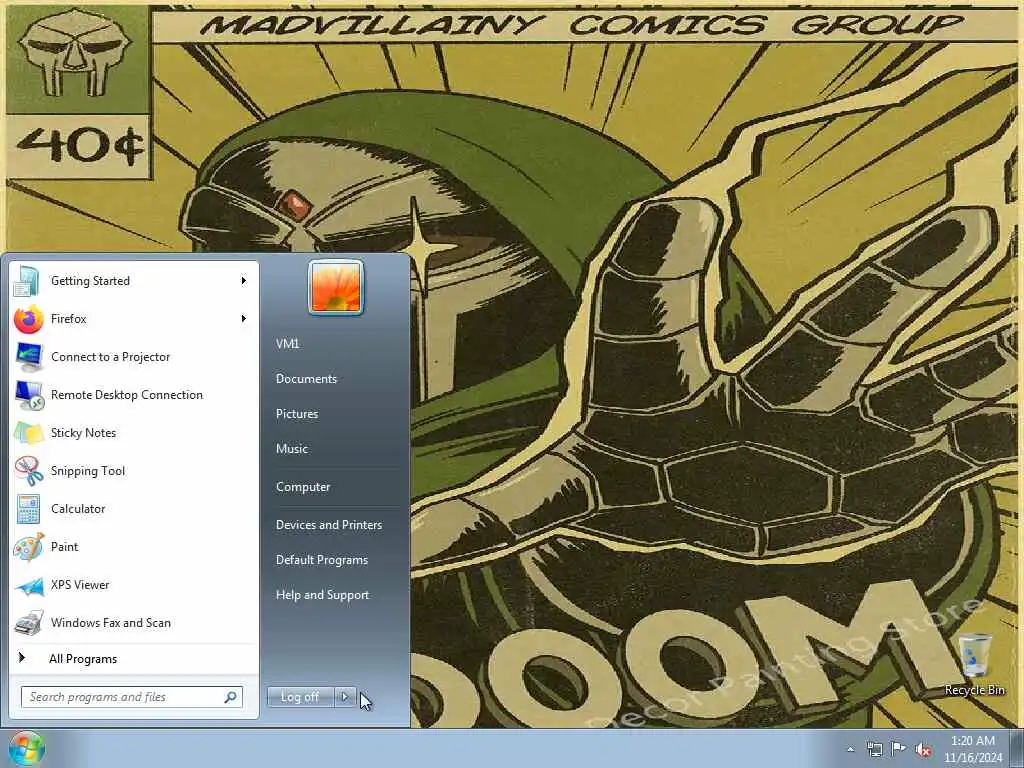Click the Sticky Notes label
Viewport: 1024px width, 768px height.
pos(84,433)
